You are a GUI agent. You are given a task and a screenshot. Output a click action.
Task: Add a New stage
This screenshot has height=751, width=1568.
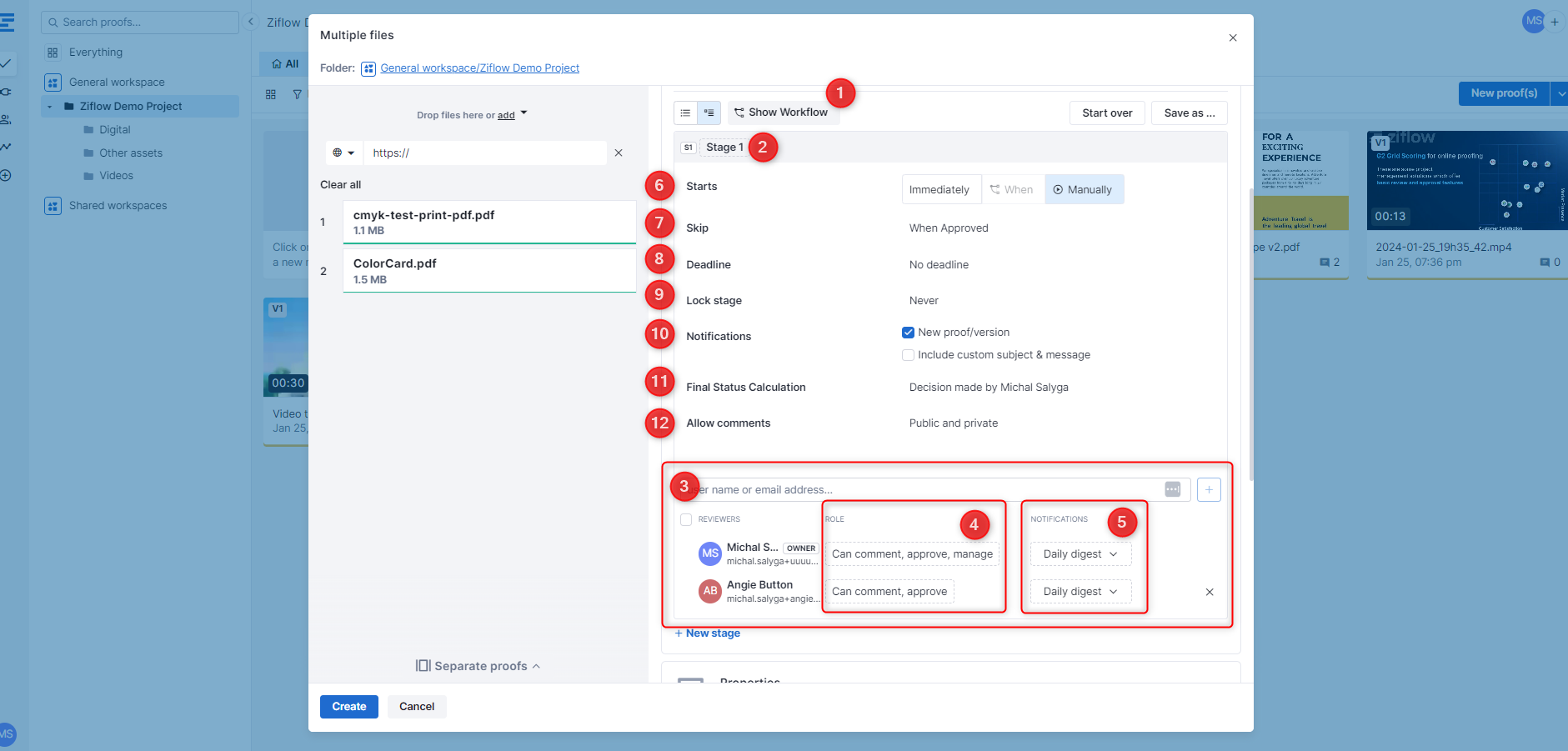[707, 633]
